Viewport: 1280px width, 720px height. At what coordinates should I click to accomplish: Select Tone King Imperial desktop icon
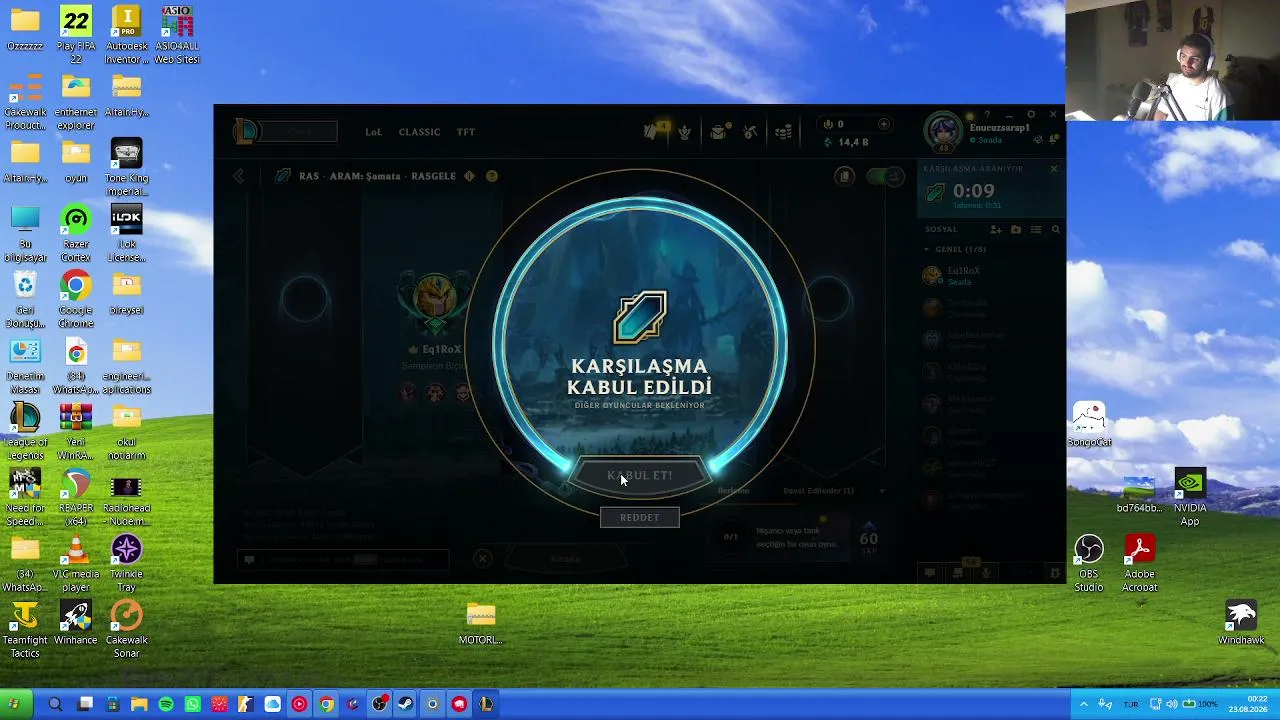(x=126, y=168)
